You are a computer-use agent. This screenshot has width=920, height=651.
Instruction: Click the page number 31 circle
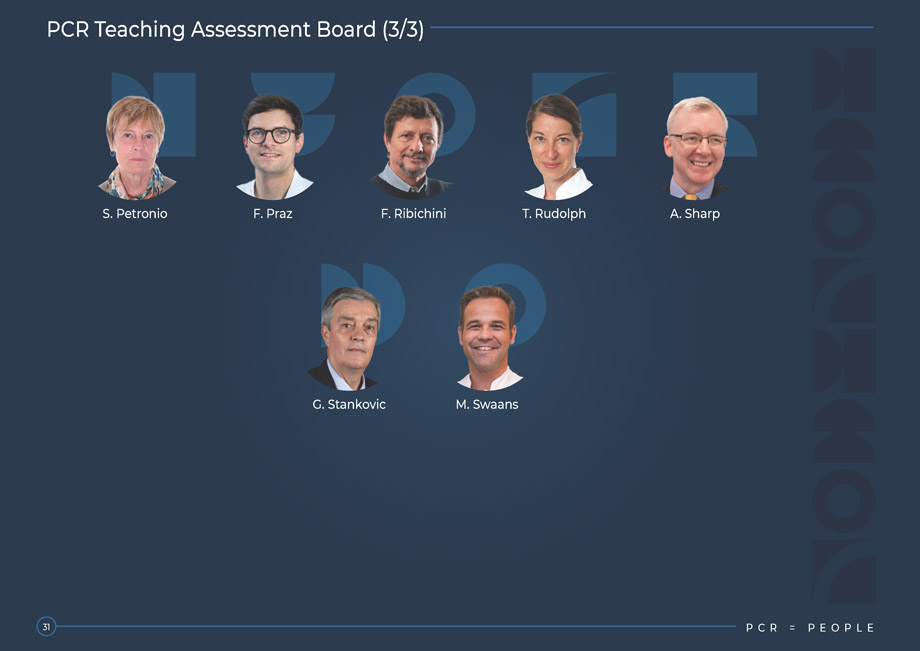coord(46,627)
